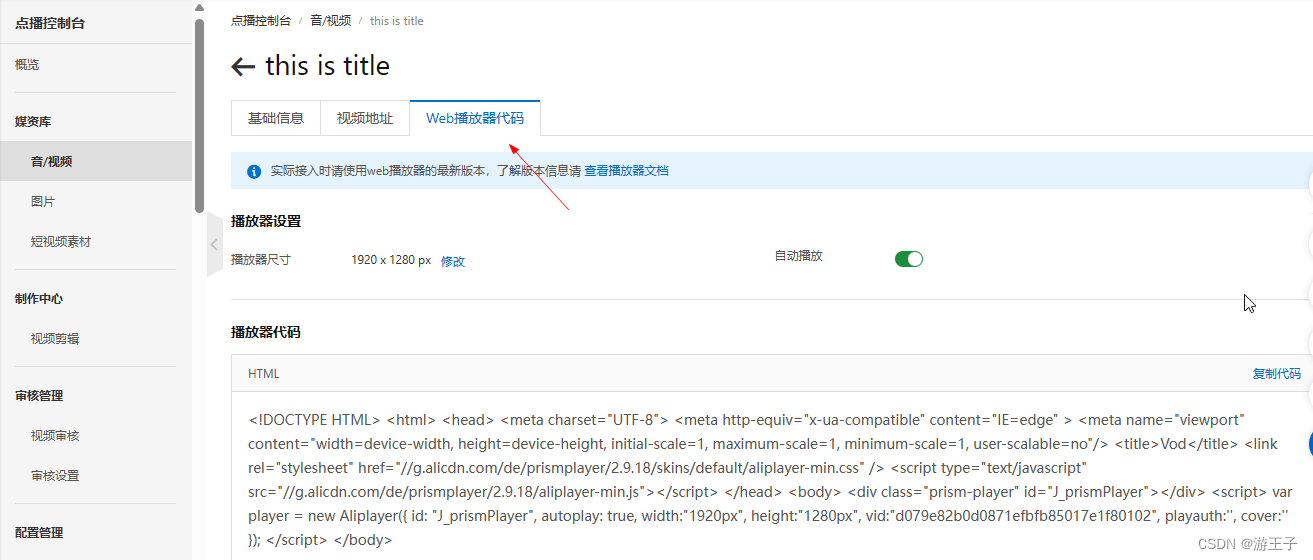Click the 音/视频 breadcrumb link

pyautogui.click(x=331, y=20)
